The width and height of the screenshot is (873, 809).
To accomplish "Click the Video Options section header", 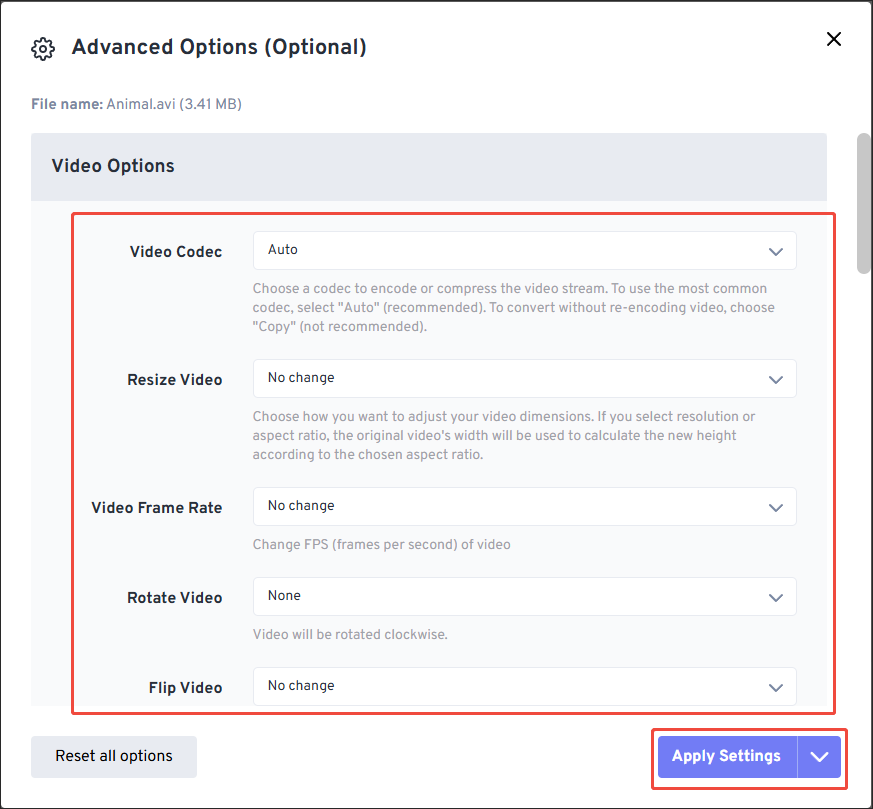I will click(x=112, y=166).
